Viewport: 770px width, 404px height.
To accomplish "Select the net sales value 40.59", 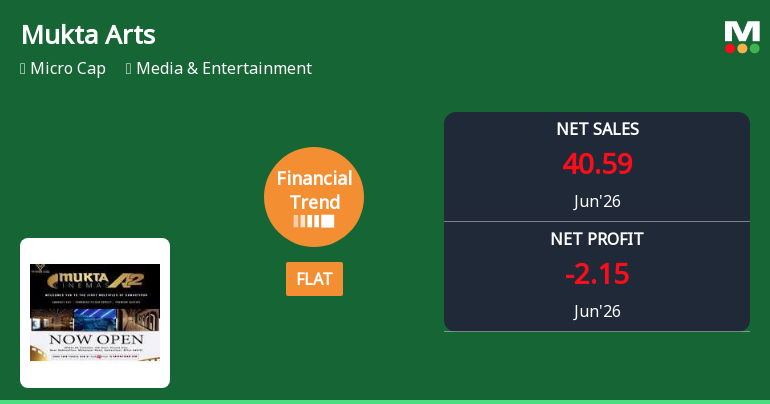I will pyautogui.click(x=597, y=163).
